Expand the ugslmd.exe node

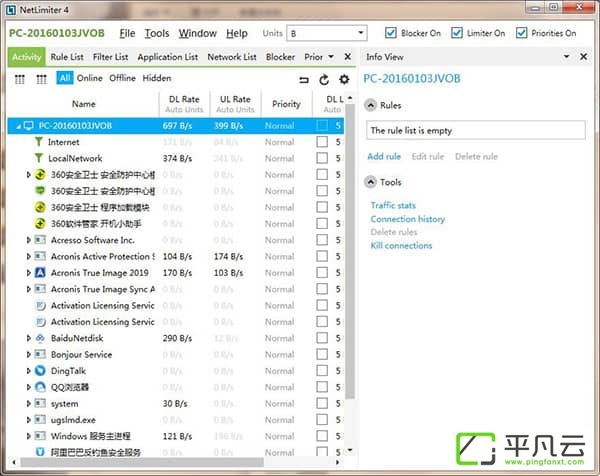[x=28, y=420]
